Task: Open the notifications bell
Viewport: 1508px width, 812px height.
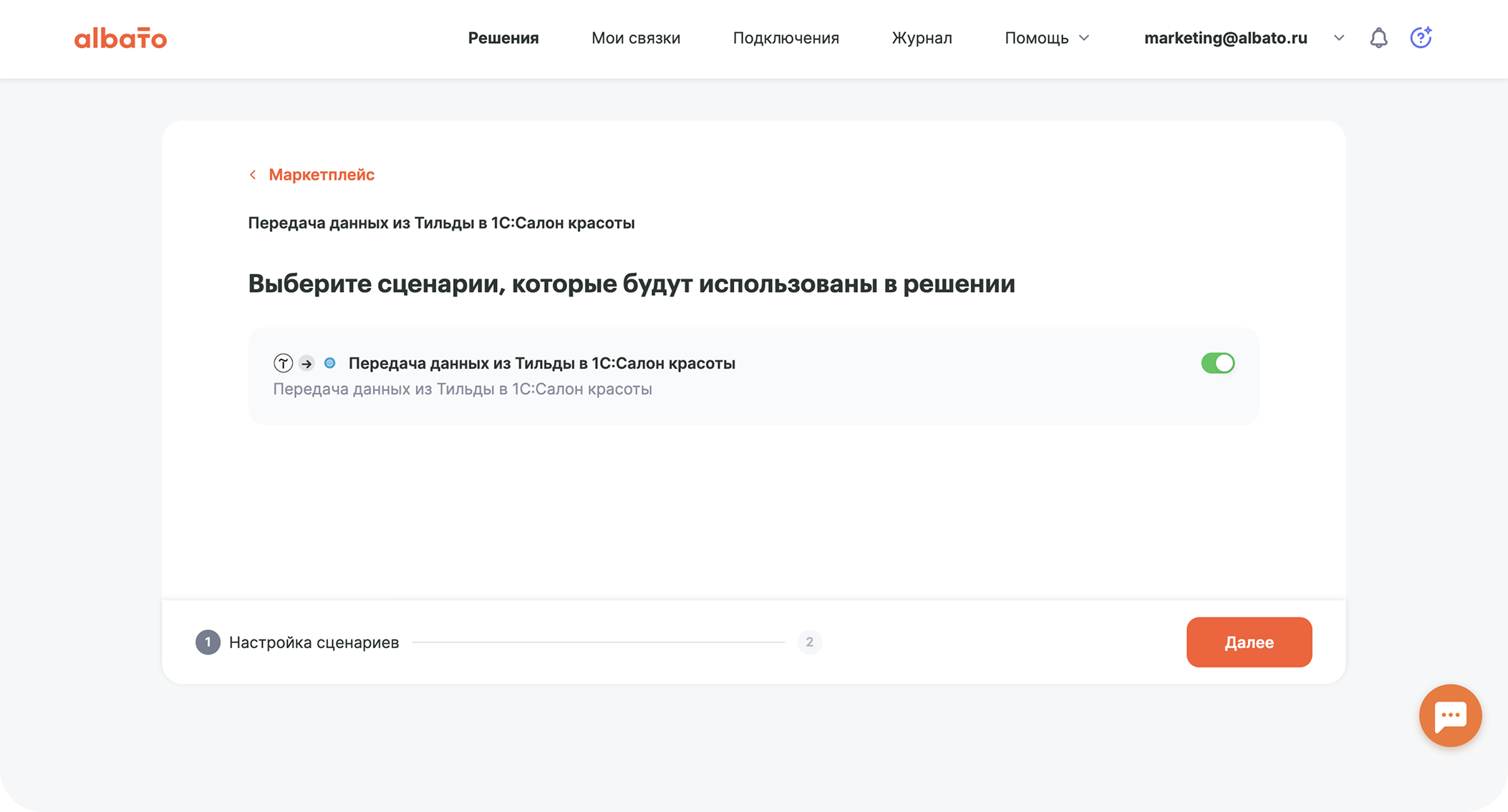Action: pos(1378,38)
